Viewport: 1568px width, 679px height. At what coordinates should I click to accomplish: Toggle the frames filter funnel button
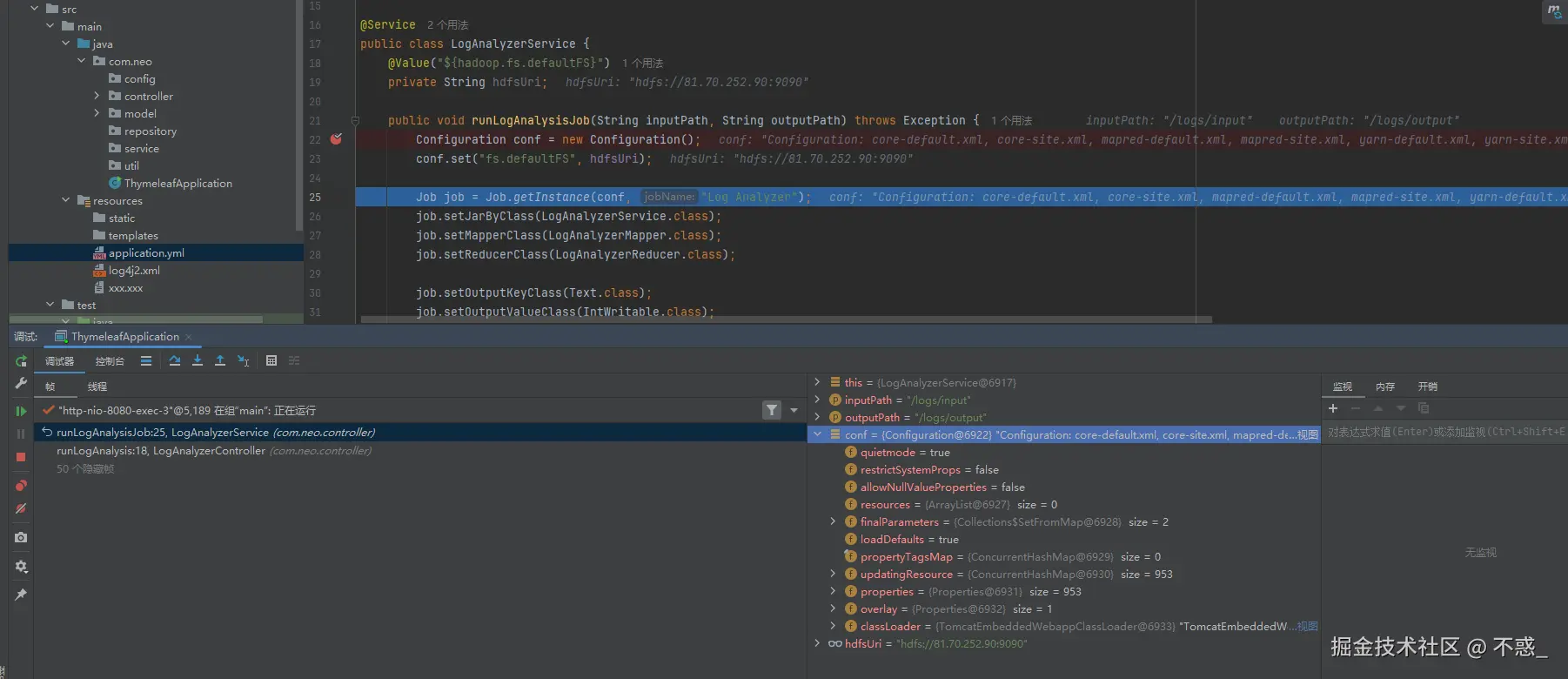pyautogui.click(x=772, y=410)
